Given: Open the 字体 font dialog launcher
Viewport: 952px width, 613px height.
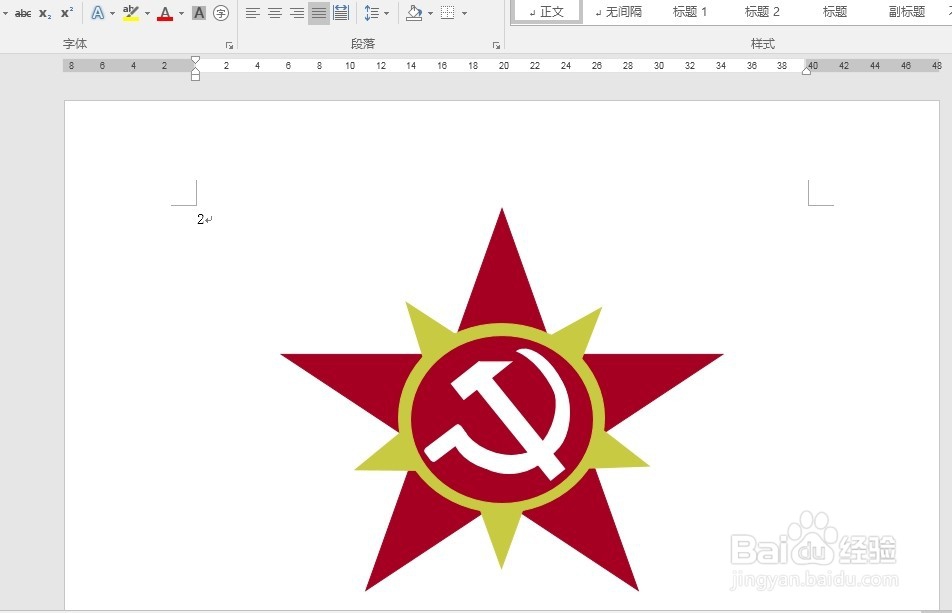Looking at the screenshot, I should 229,46.
